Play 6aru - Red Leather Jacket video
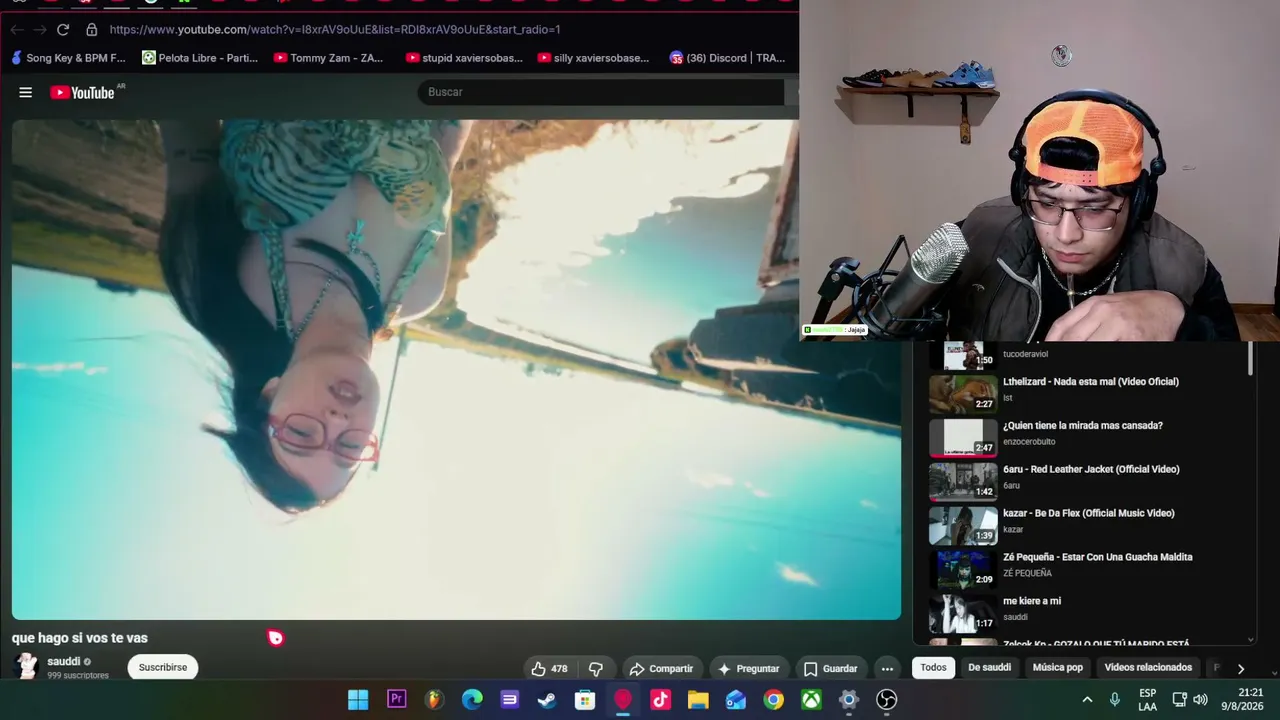1280x720 pixels. [1091, 470]
